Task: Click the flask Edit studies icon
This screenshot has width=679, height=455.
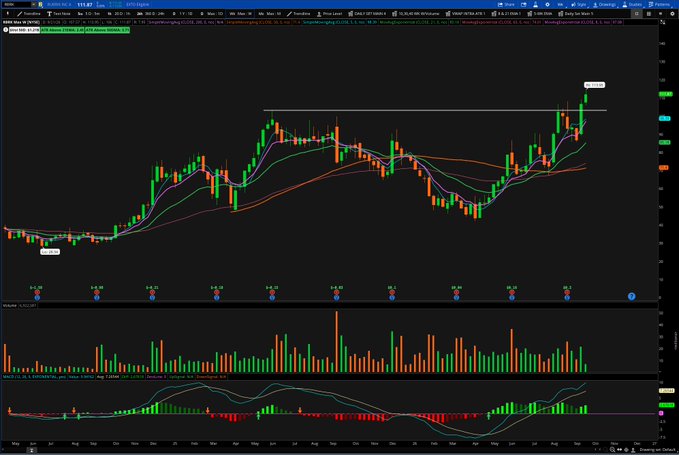Action: coord(536,4)
